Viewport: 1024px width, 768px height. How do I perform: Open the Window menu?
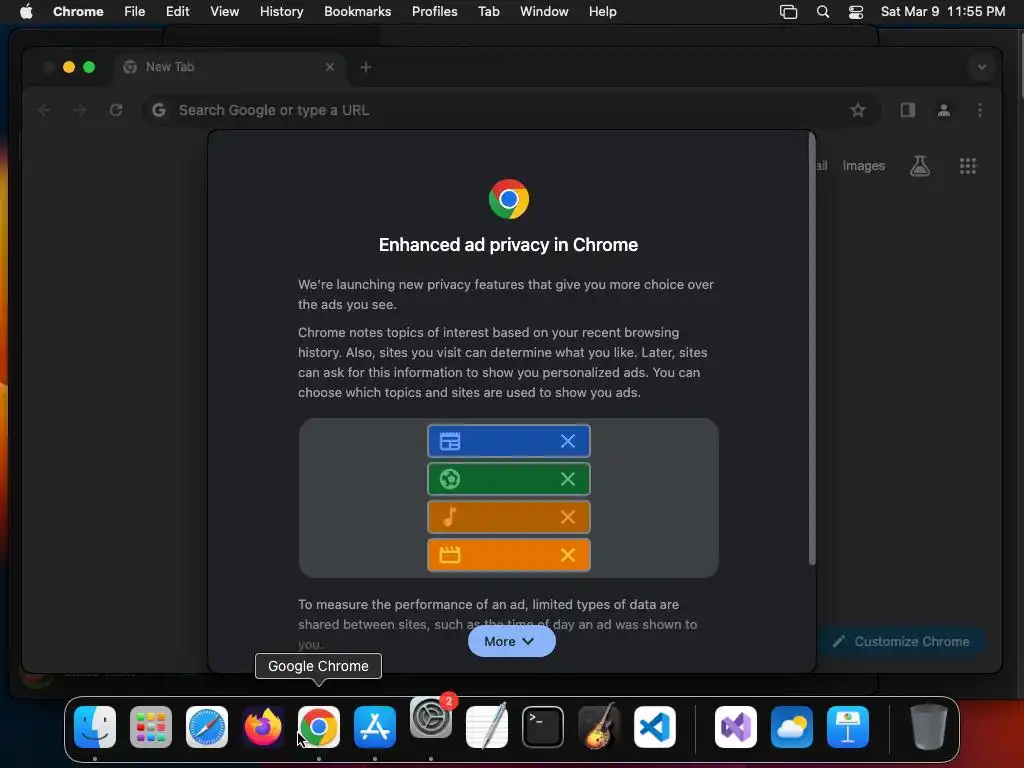click(x=544, y=12)
